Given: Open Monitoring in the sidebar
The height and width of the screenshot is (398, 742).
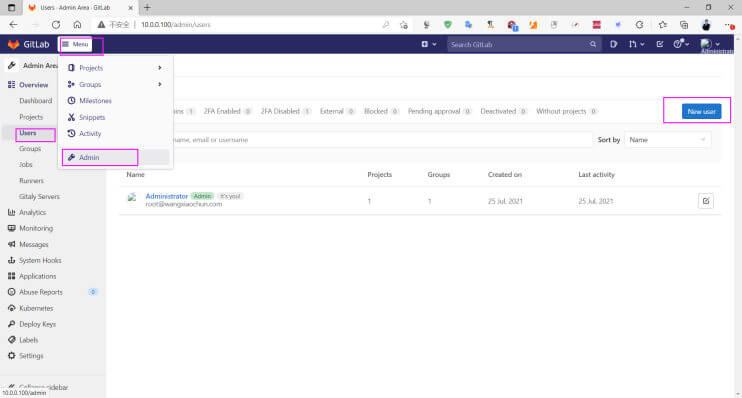Looking at the screenshot, I should [x=36, y=229].
